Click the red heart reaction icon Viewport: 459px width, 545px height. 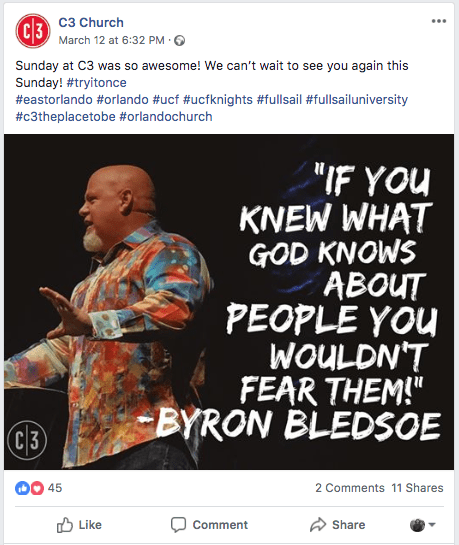point(37,488)
